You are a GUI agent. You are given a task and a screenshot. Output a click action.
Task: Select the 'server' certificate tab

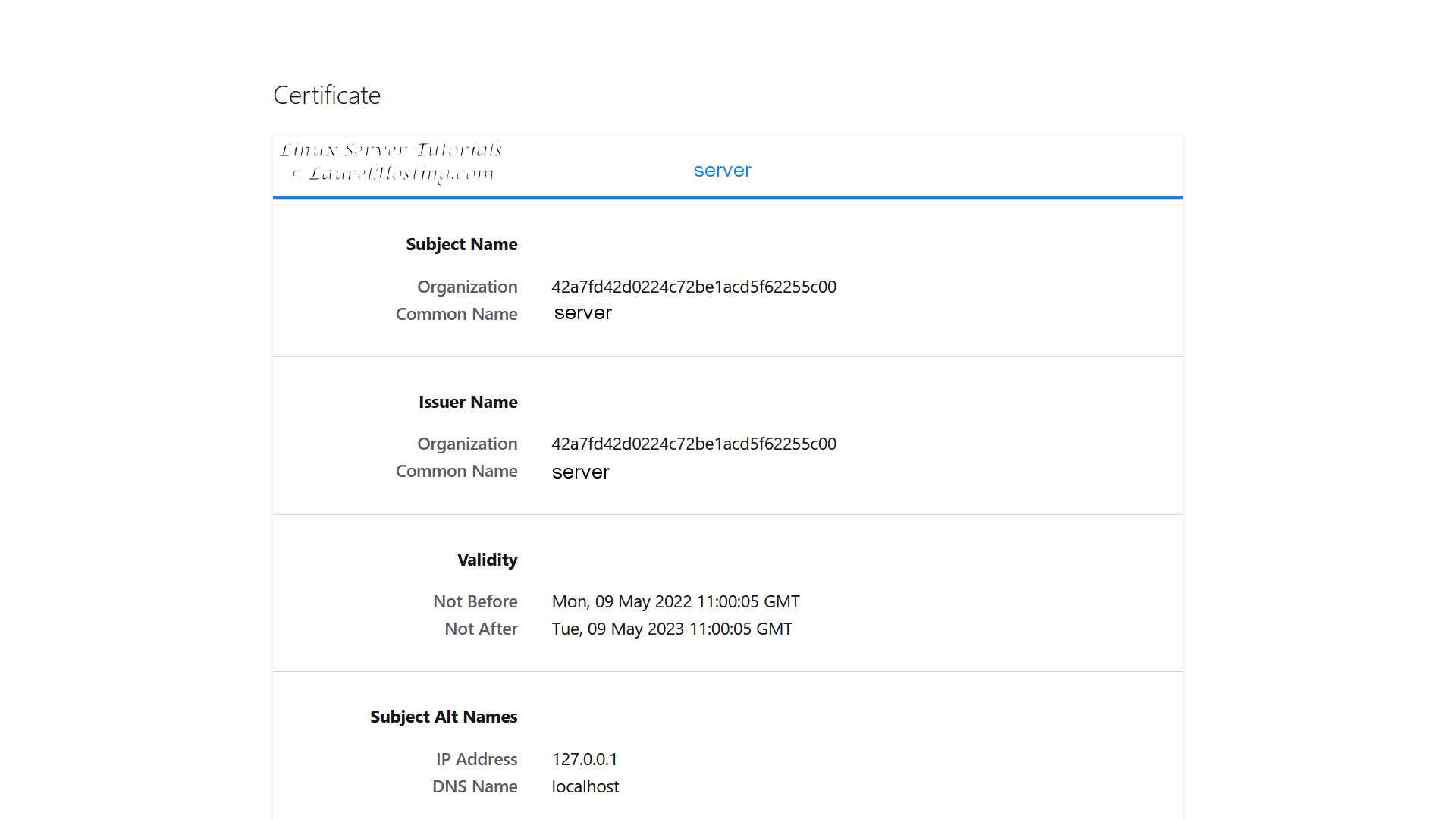(722, 171)
